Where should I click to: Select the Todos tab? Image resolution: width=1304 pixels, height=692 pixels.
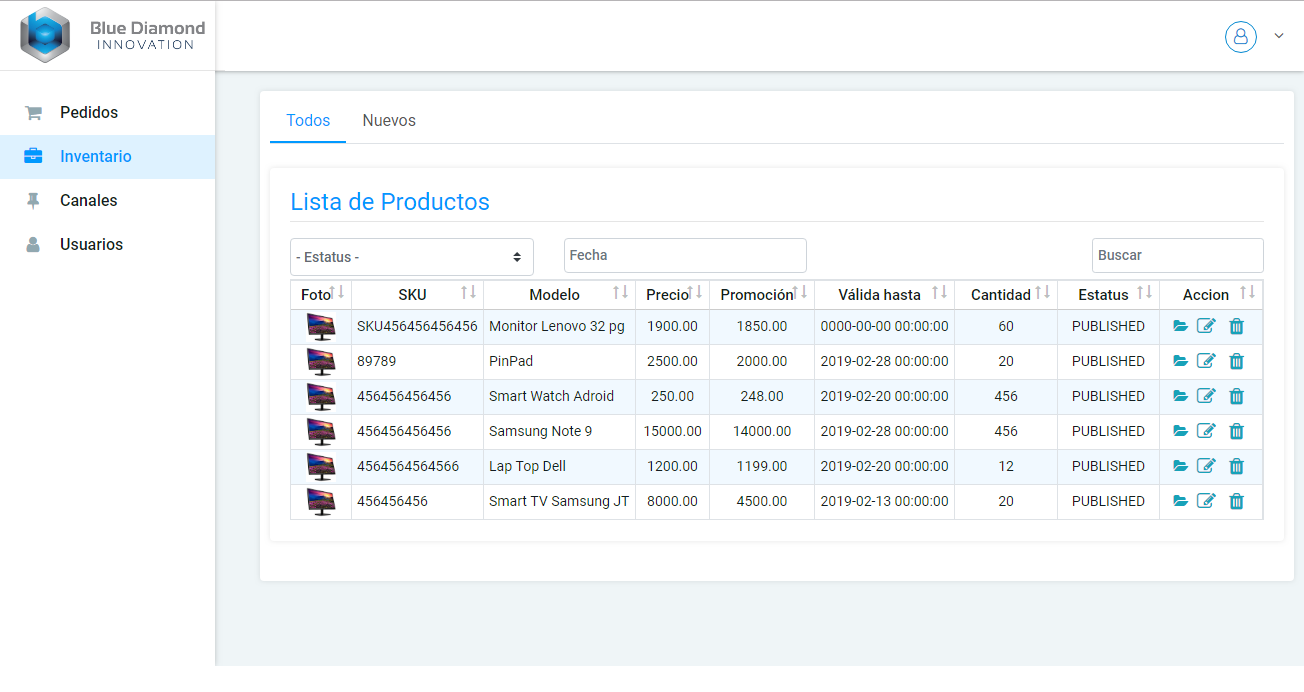click(x=308, y=120)
